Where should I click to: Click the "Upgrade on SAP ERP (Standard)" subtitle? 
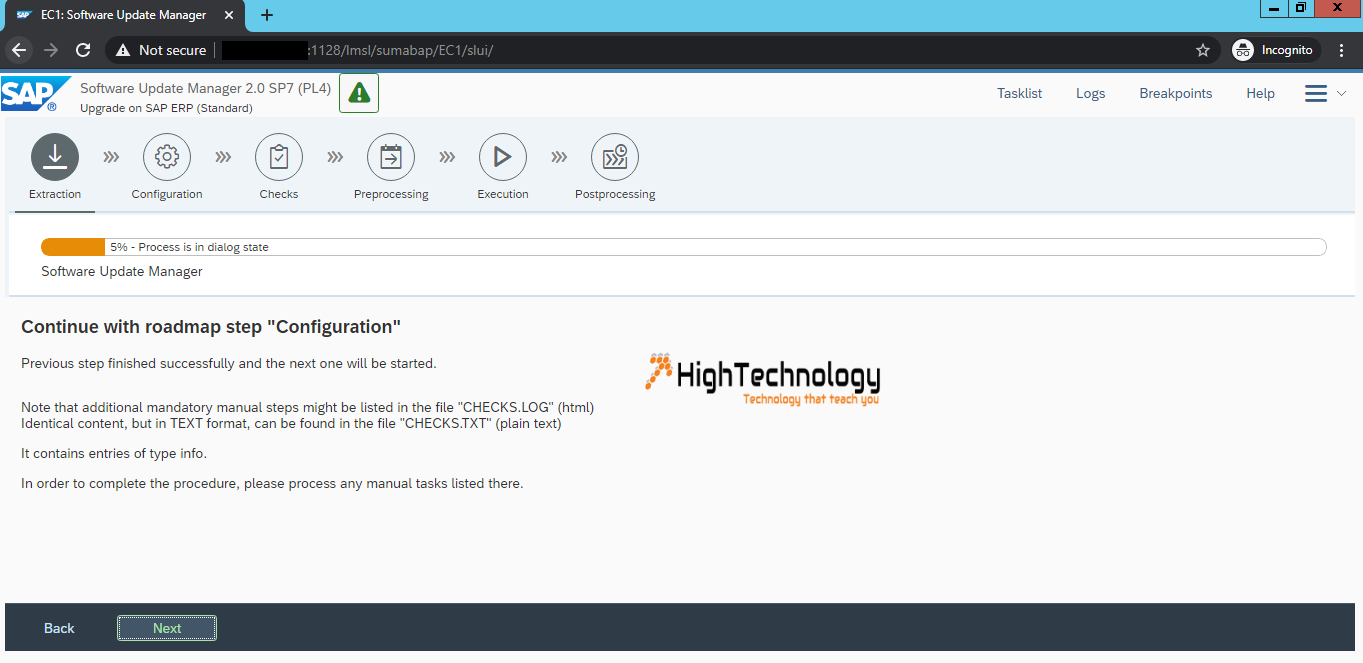click(166, 108)
